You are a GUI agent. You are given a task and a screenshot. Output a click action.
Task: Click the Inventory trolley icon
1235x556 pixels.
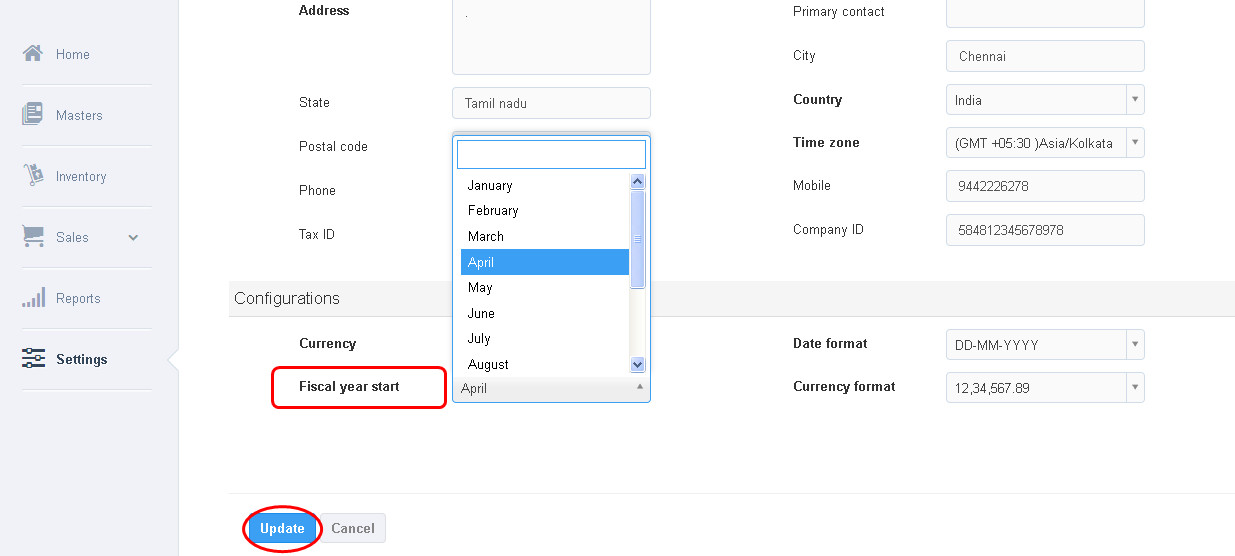[x=33, y=176]
